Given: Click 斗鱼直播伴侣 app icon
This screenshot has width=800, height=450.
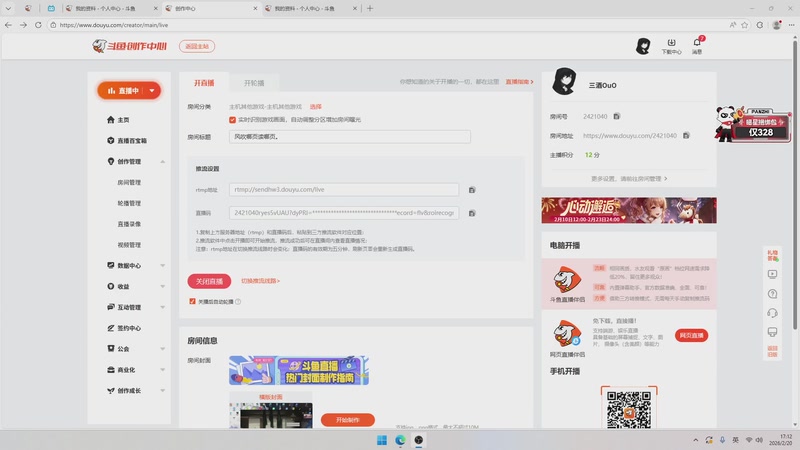Looking at the screenshot, I should coord(567,280).
